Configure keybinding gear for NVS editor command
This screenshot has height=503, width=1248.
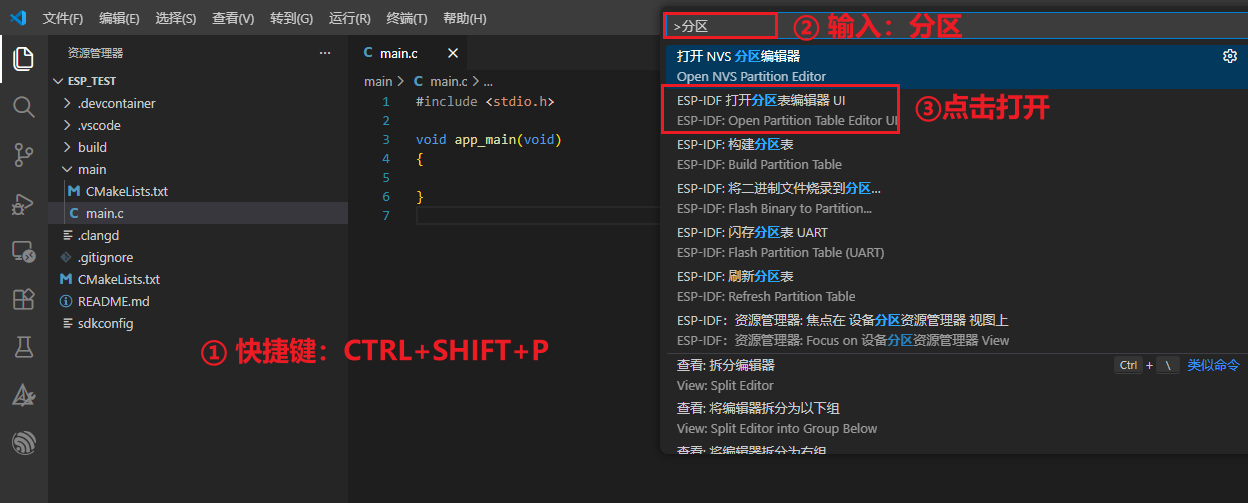(x=1230, y=56)
